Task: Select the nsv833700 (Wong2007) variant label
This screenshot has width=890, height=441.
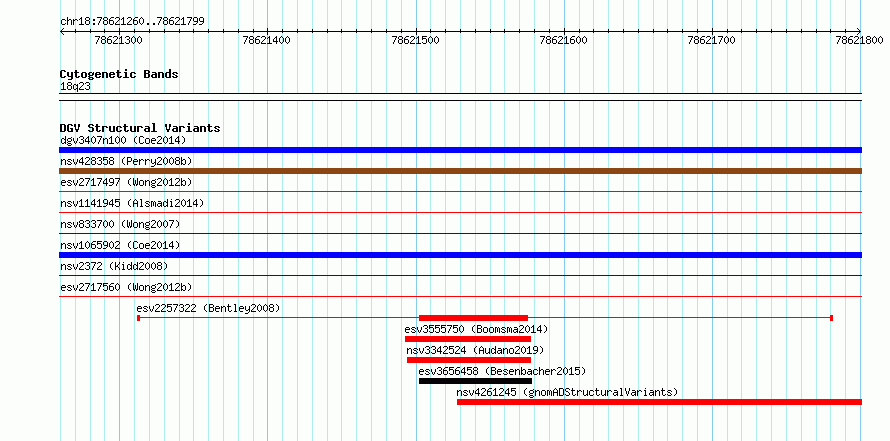Action: 120,224
